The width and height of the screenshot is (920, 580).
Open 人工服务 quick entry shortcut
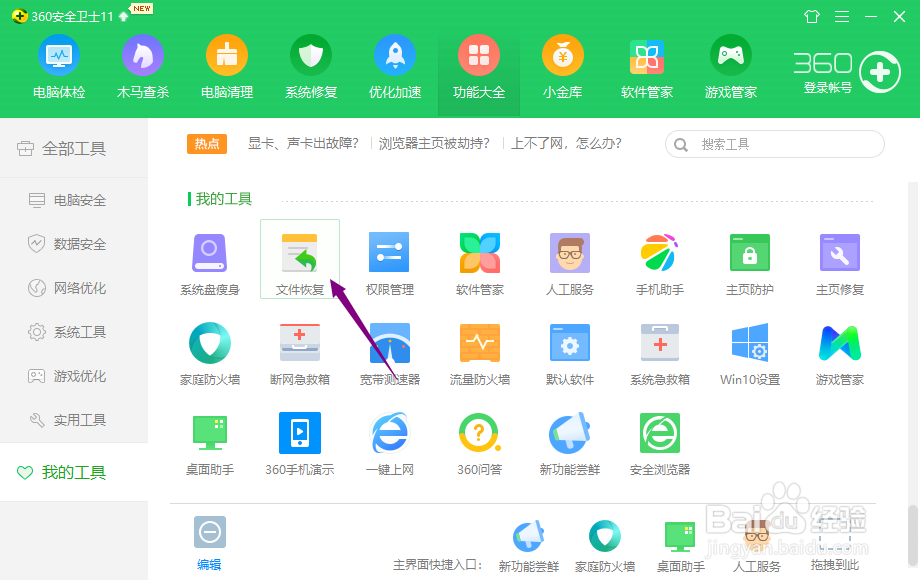coord(757,546)
